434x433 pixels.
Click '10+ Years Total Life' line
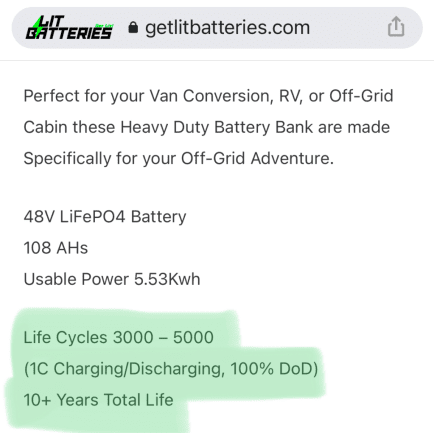[98, 400]
